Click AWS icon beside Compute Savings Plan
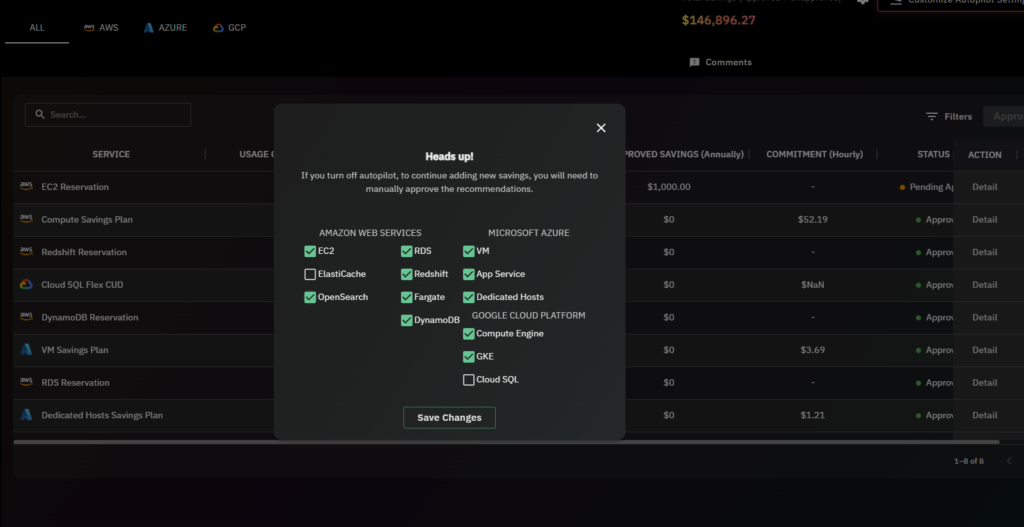This screenshot has height=527, width=1024. [x=26, y=219]
